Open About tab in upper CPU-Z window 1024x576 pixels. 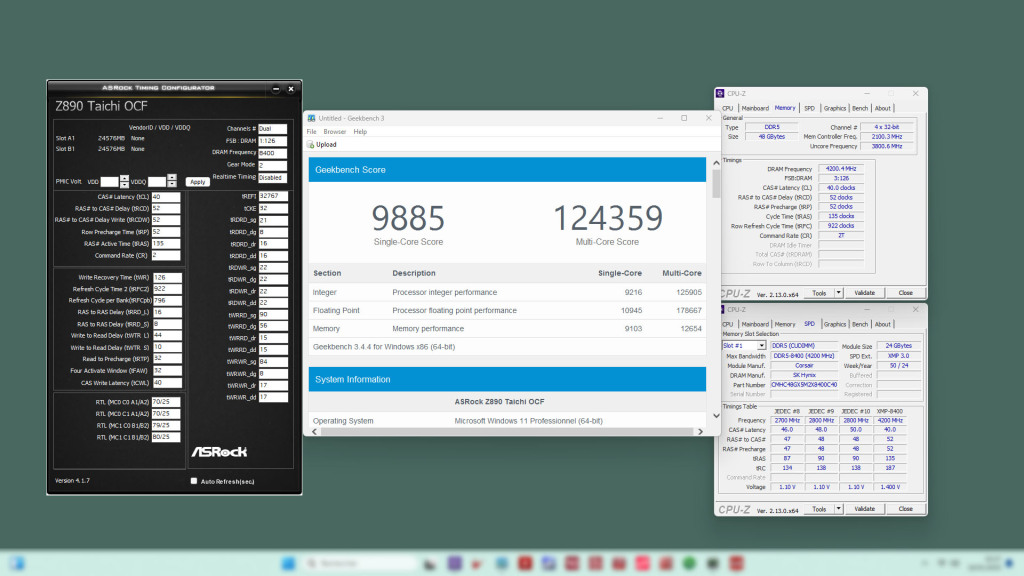[x=882, y=108]
